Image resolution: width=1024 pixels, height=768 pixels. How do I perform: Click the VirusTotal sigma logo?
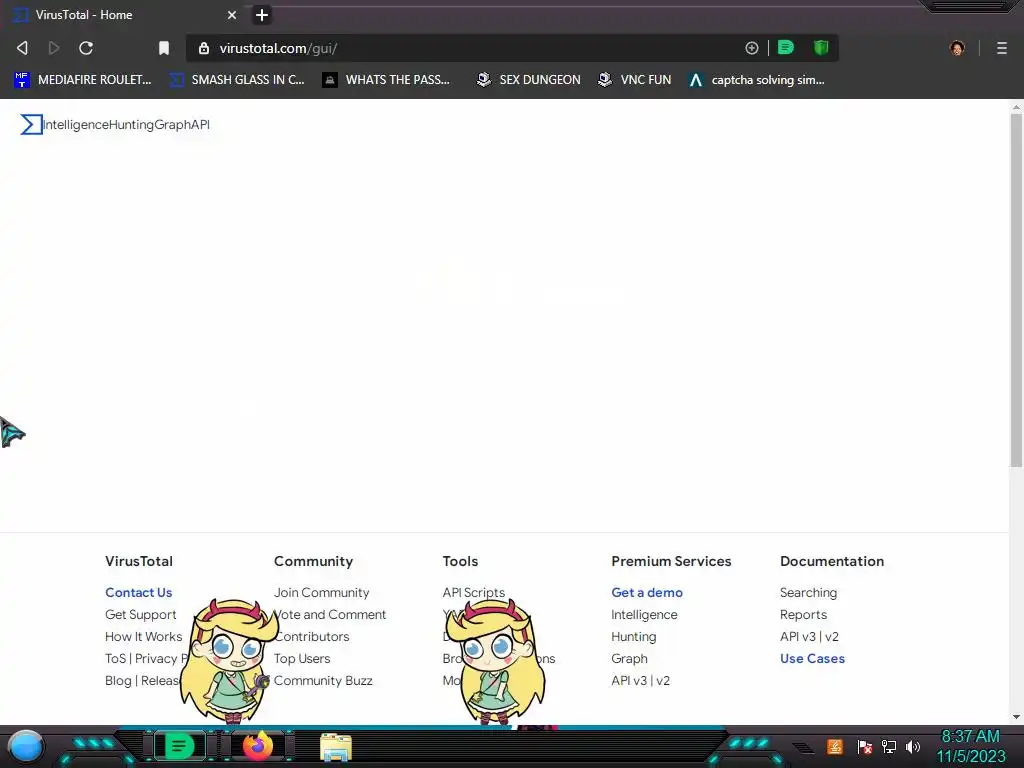point(31,124)
